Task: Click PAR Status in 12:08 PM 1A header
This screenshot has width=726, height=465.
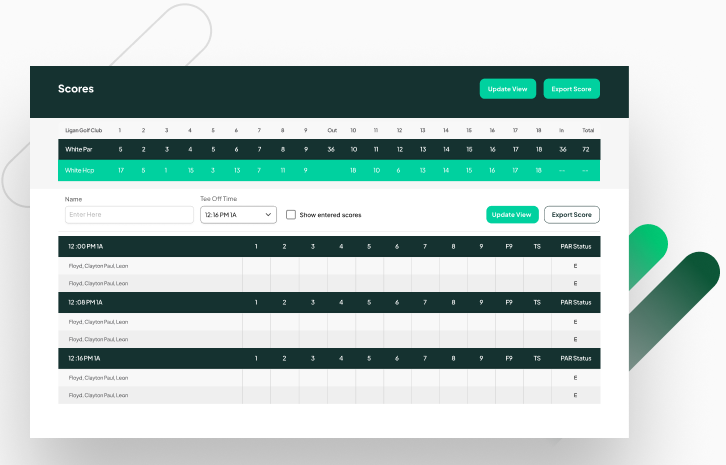Action: coord(576,302)
